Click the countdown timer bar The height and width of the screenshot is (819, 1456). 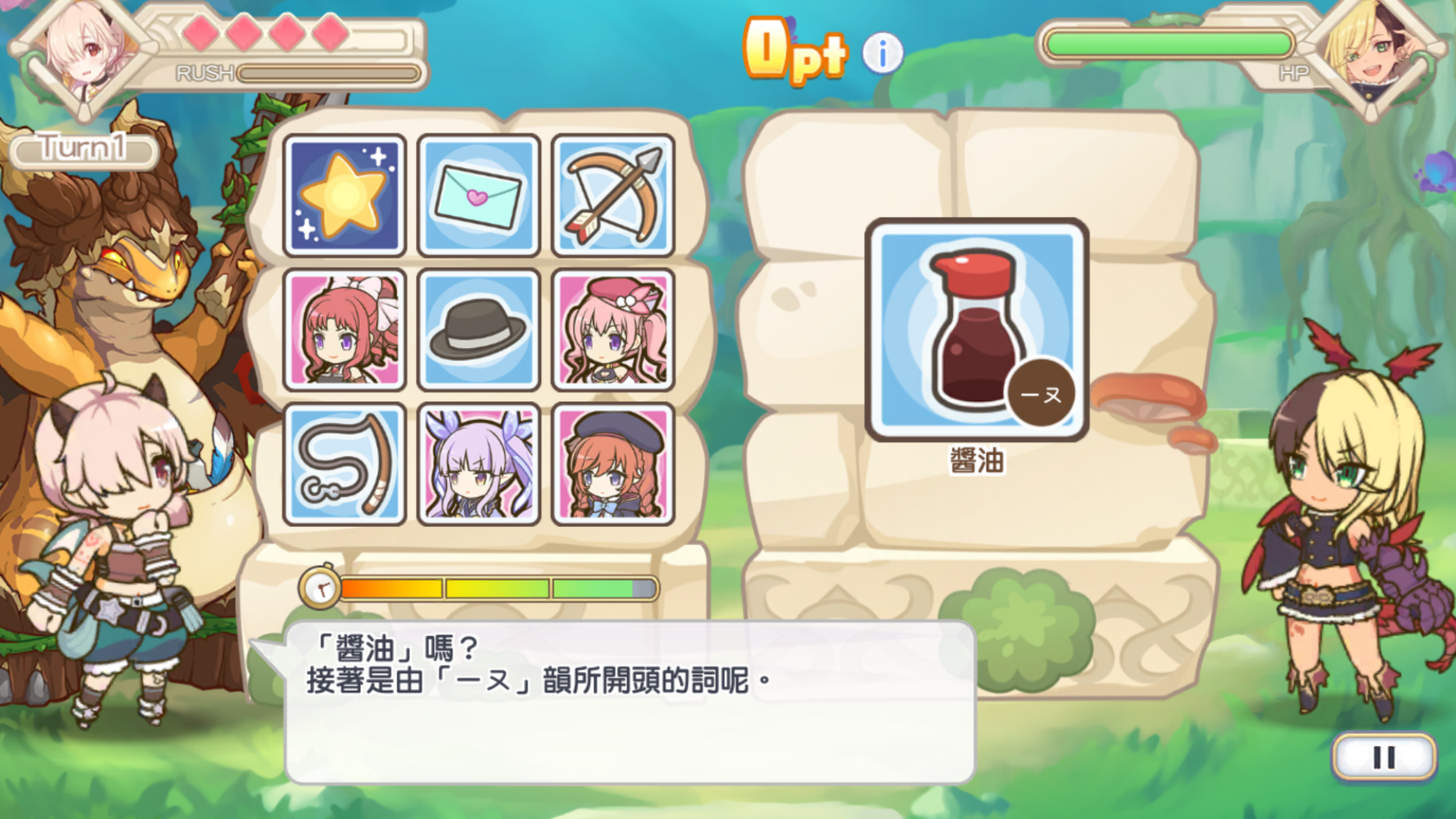[499, 588]
